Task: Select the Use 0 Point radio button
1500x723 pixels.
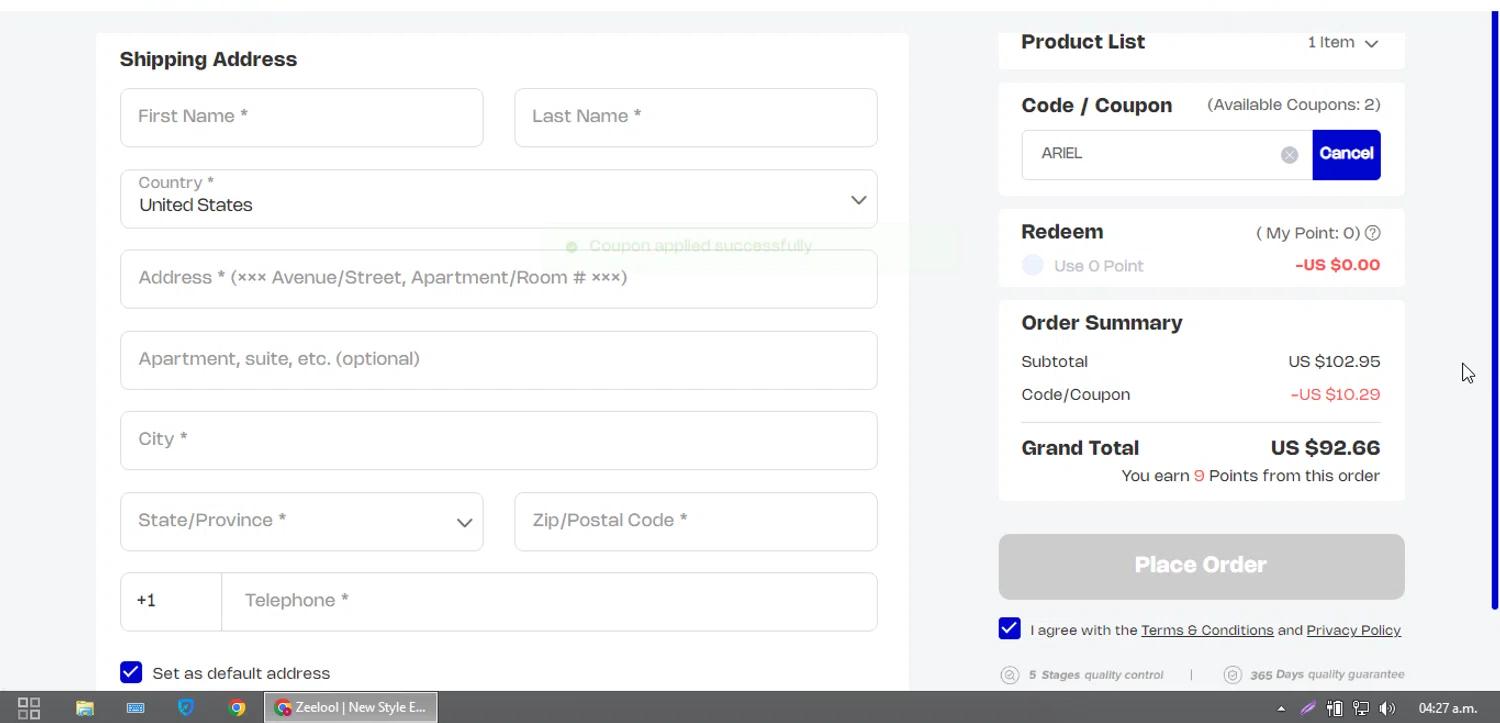Action: tap(1033, 265)
